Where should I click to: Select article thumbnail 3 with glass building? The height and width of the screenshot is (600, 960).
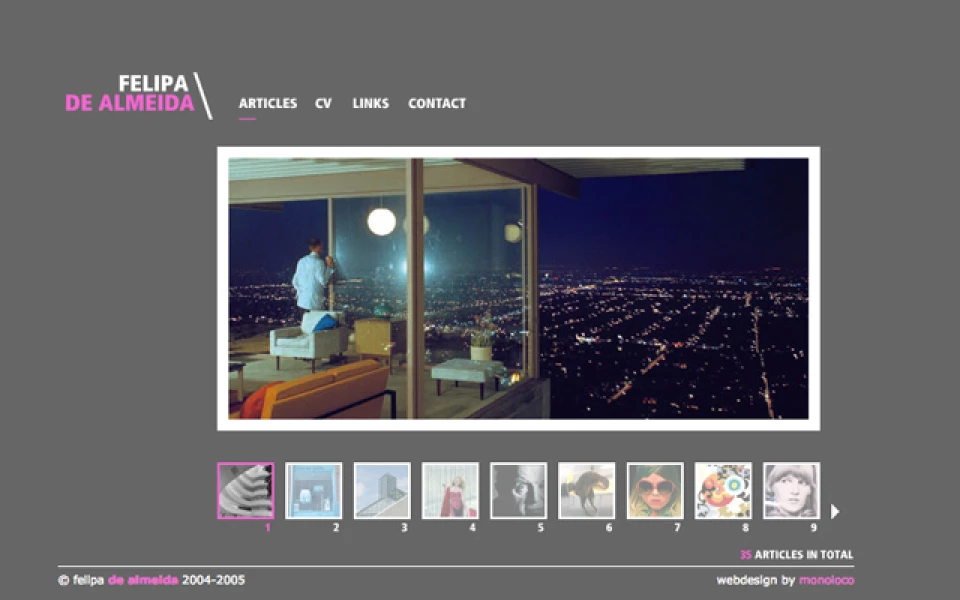pos(382,491)
